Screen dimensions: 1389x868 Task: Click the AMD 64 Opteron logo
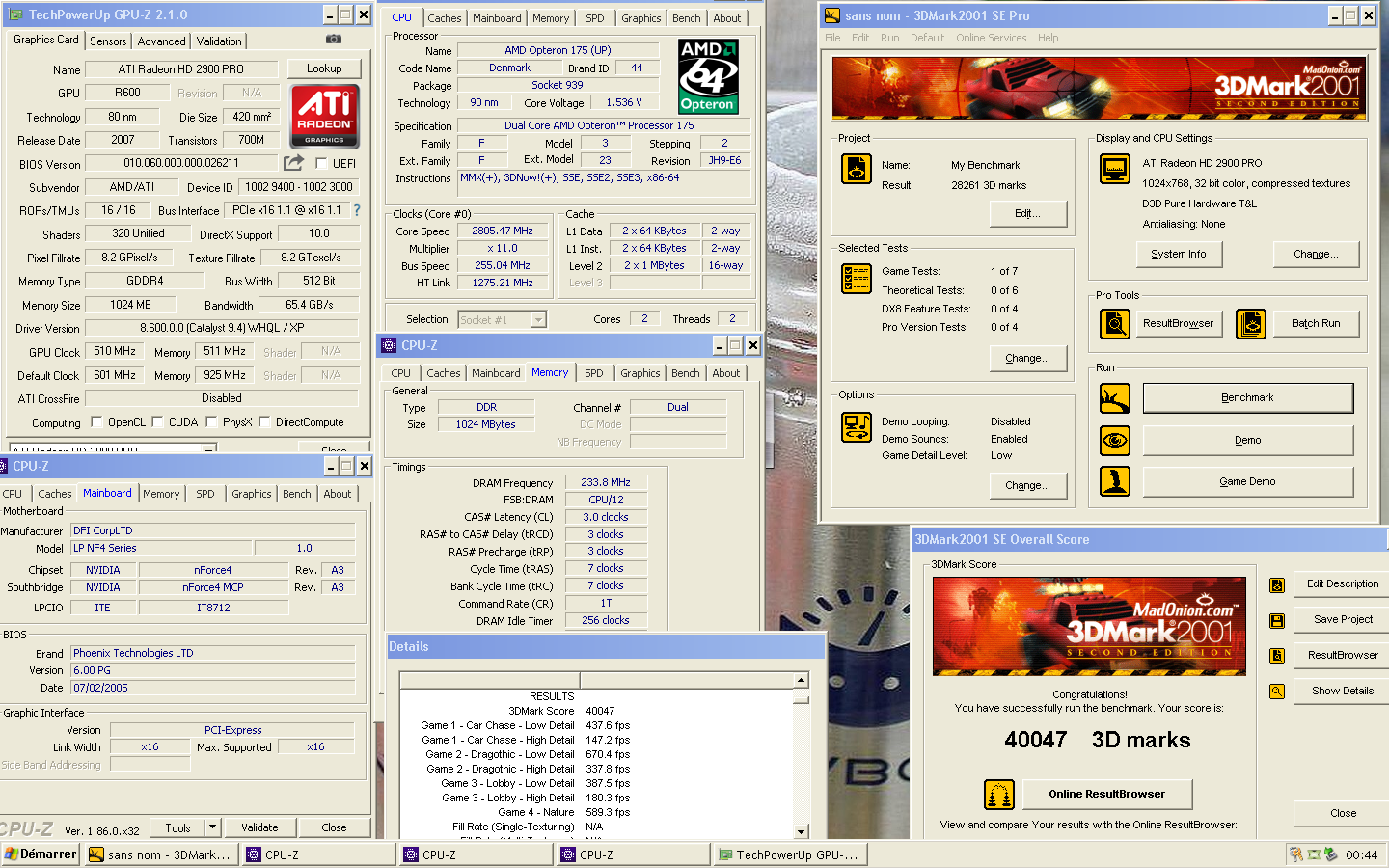tap(708, 76)
